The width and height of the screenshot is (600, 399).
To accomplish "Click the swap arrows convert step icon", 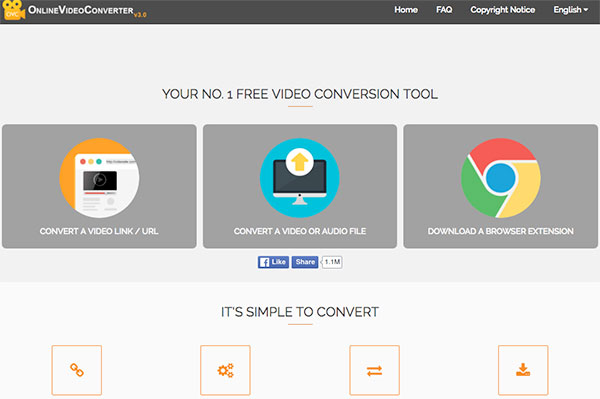I will (x=374, y=370).
